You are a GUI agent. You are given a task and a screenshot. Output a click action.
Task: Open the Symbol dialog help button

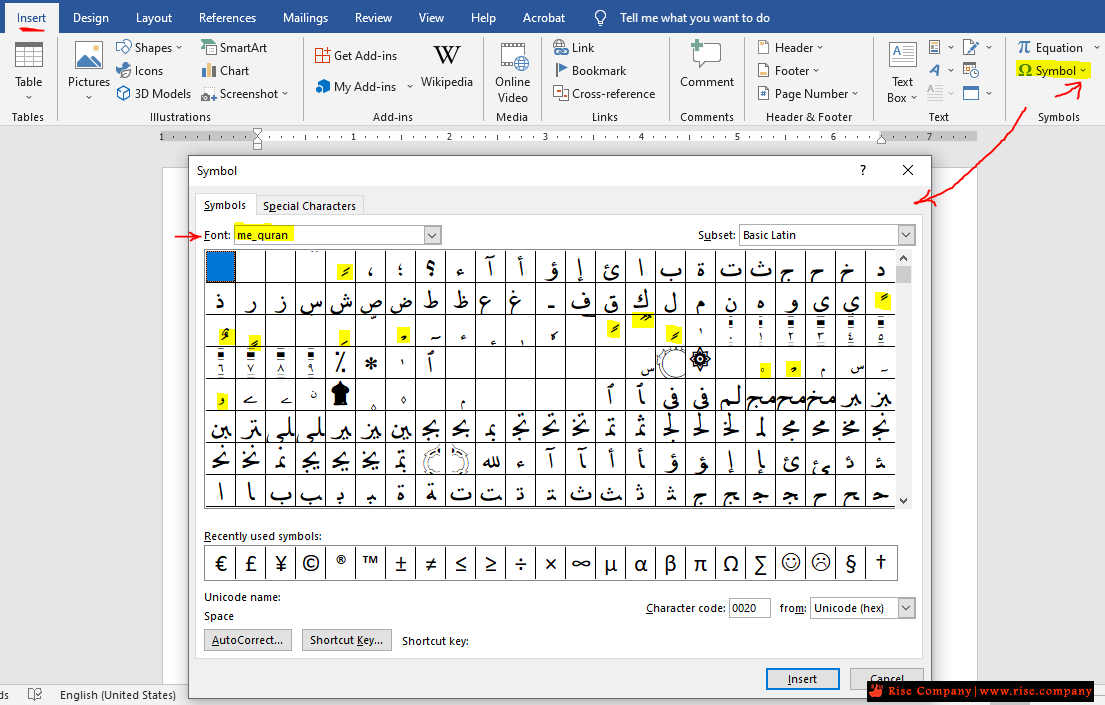coord(863,170)
